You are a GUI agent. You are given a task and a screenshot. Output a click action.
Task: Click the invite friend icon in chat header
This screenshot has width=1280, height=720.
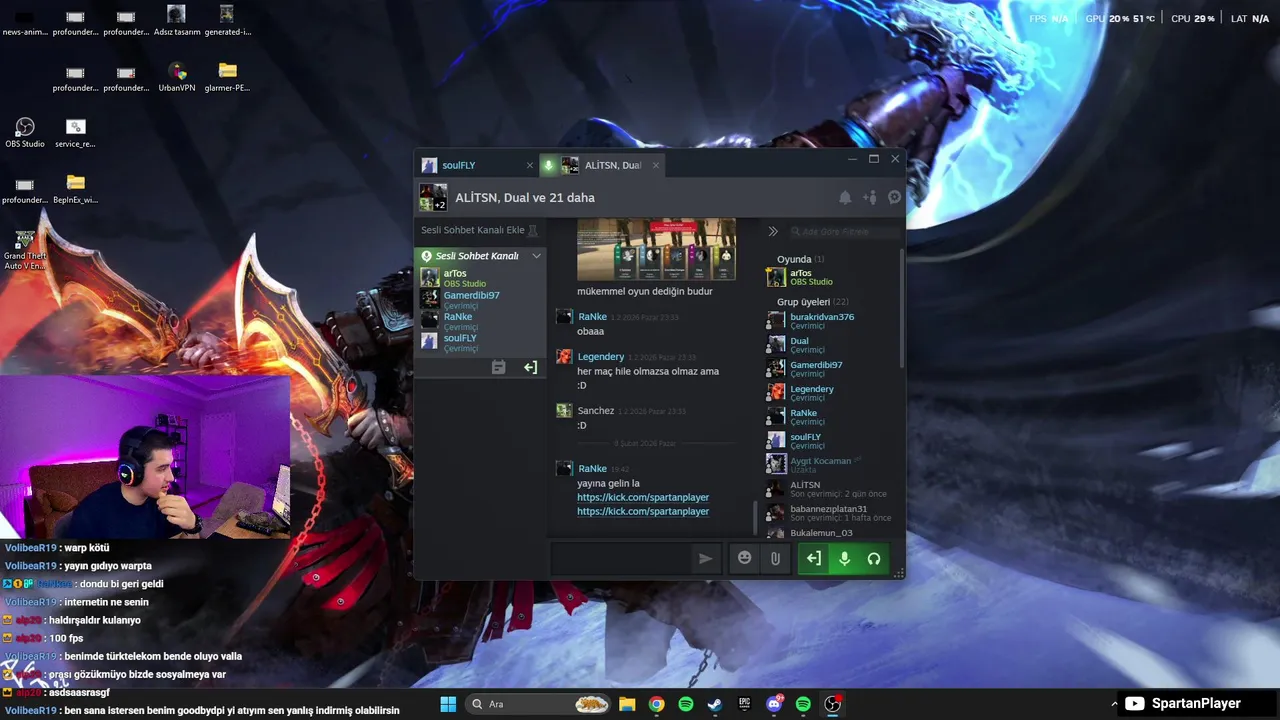coord(870,198)
